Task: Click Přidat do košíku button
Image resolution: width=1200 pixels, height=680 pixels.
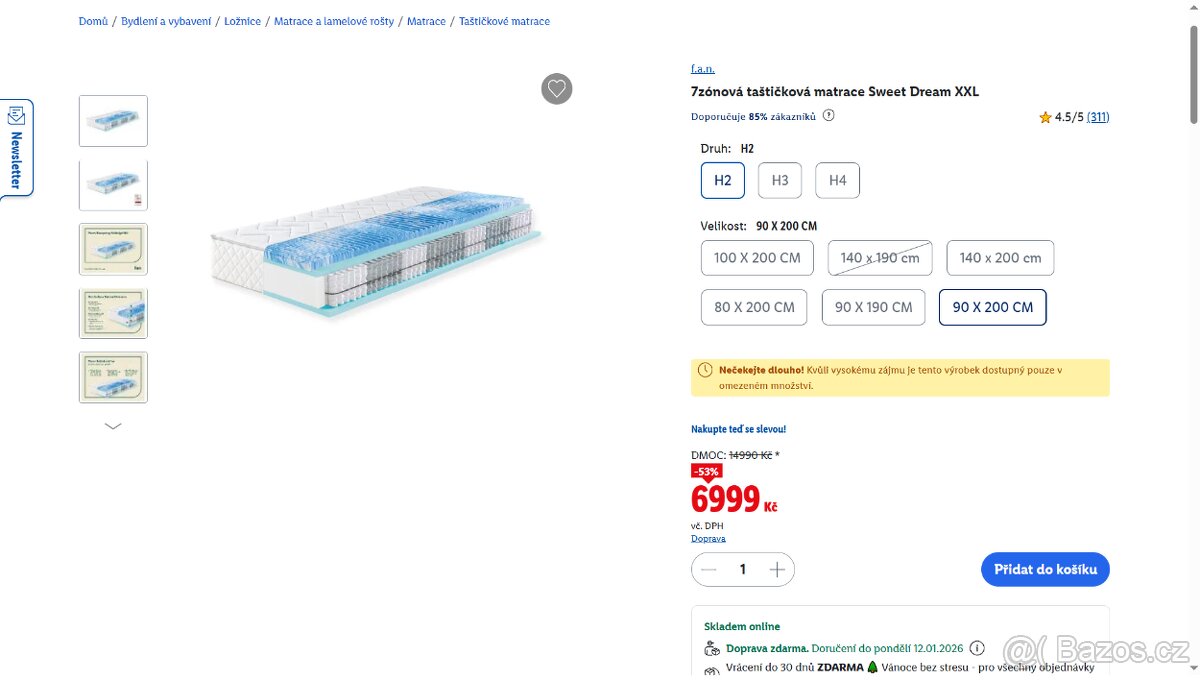Action: coord(1045,569)
